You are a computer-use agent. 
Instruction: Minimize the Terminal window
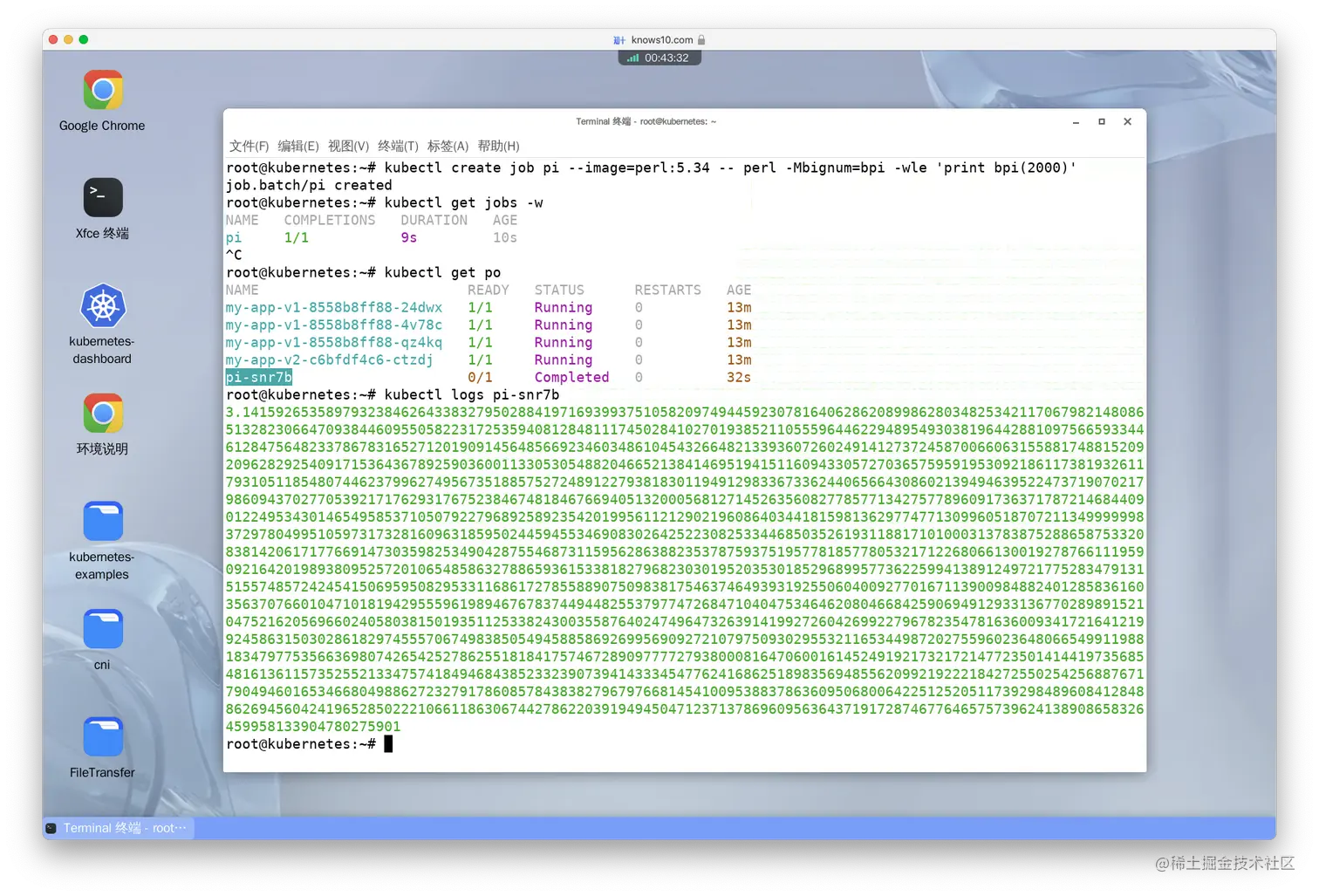1076,122
